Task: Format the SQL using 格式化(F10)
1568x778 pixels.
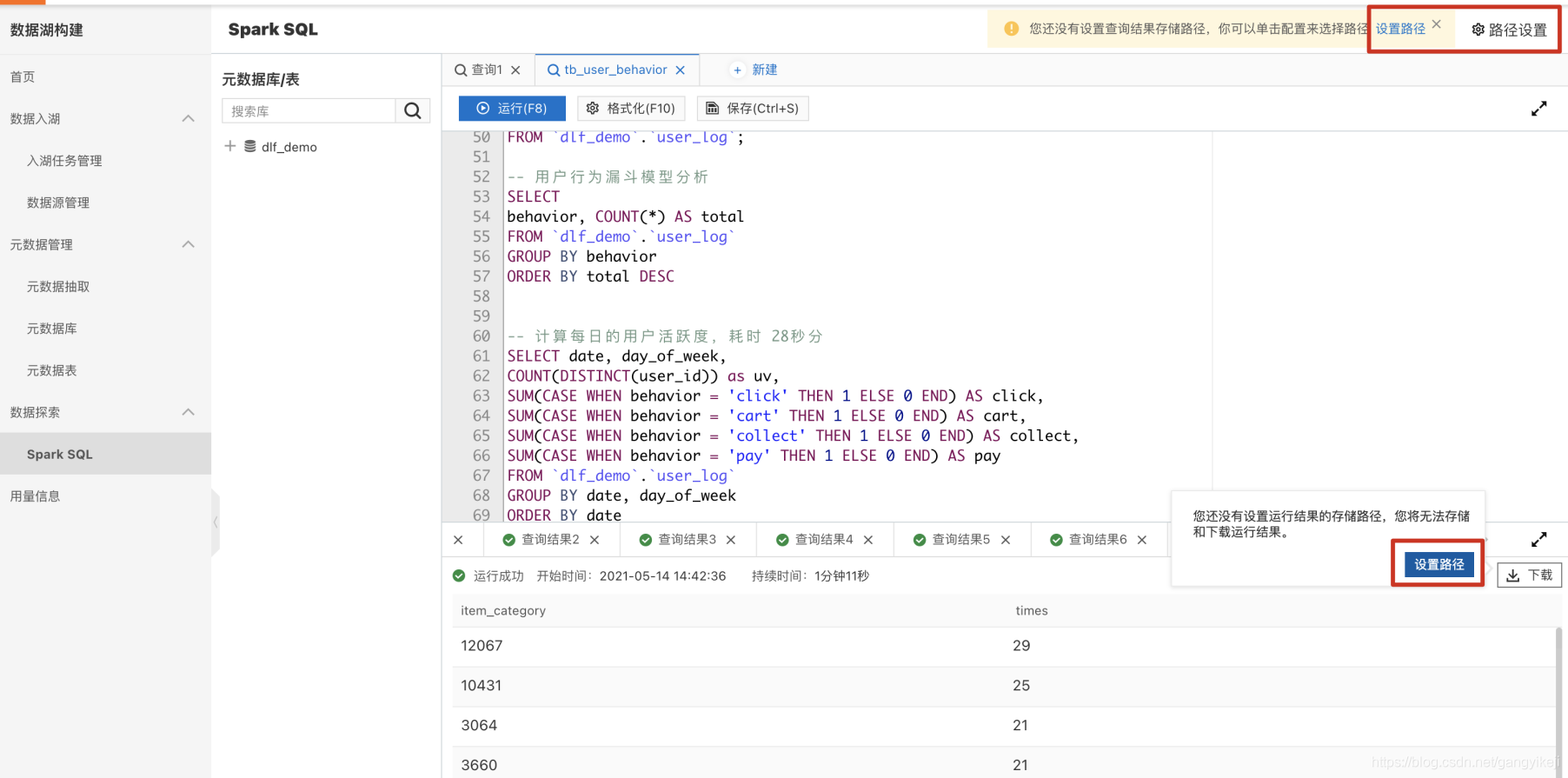Action: [631, 108]
